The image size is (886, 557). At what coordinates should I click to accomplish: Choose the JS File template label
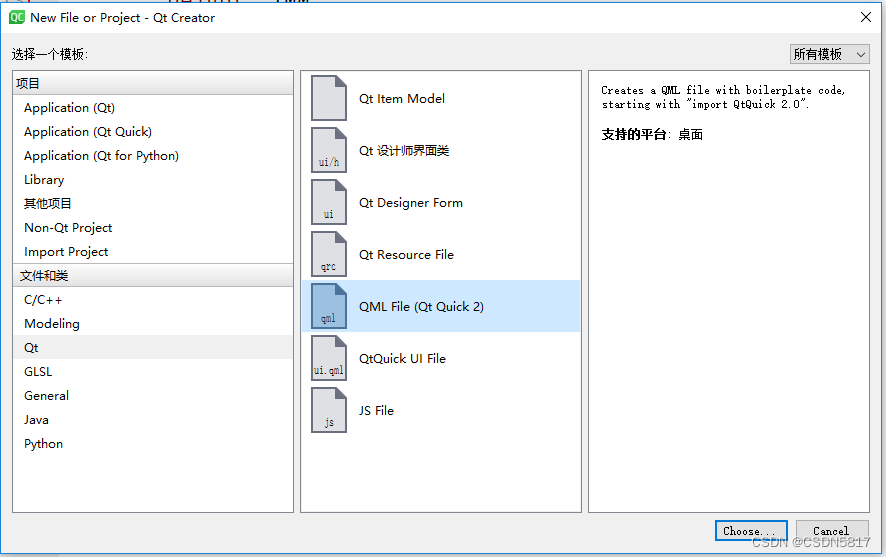[x=376, y=411]
